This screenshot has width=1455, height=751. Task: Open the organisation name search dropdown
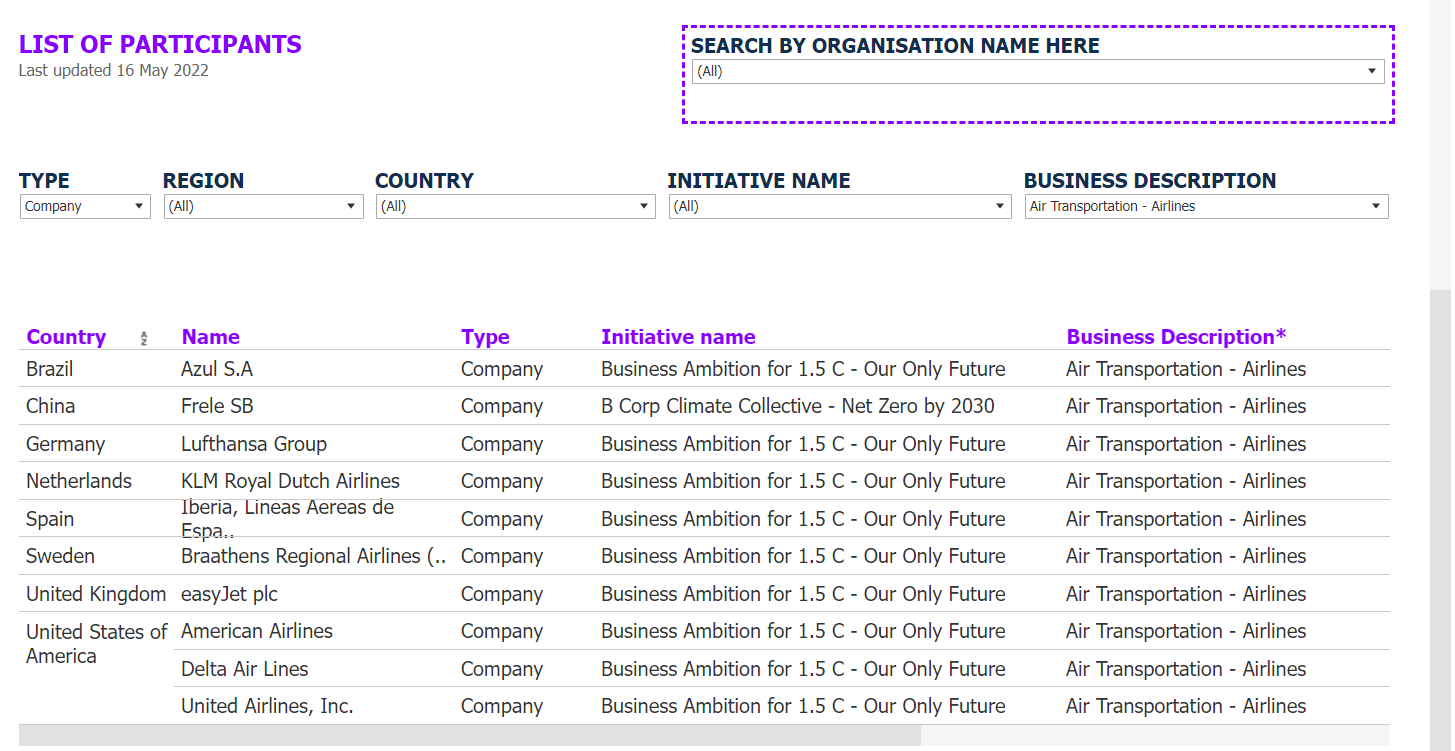click(x=1038, y=71)
